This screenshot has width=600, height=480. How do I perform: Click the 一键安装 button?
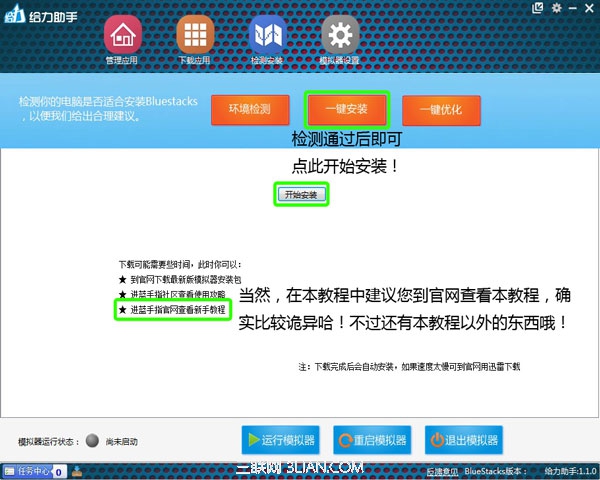[347, 109]
